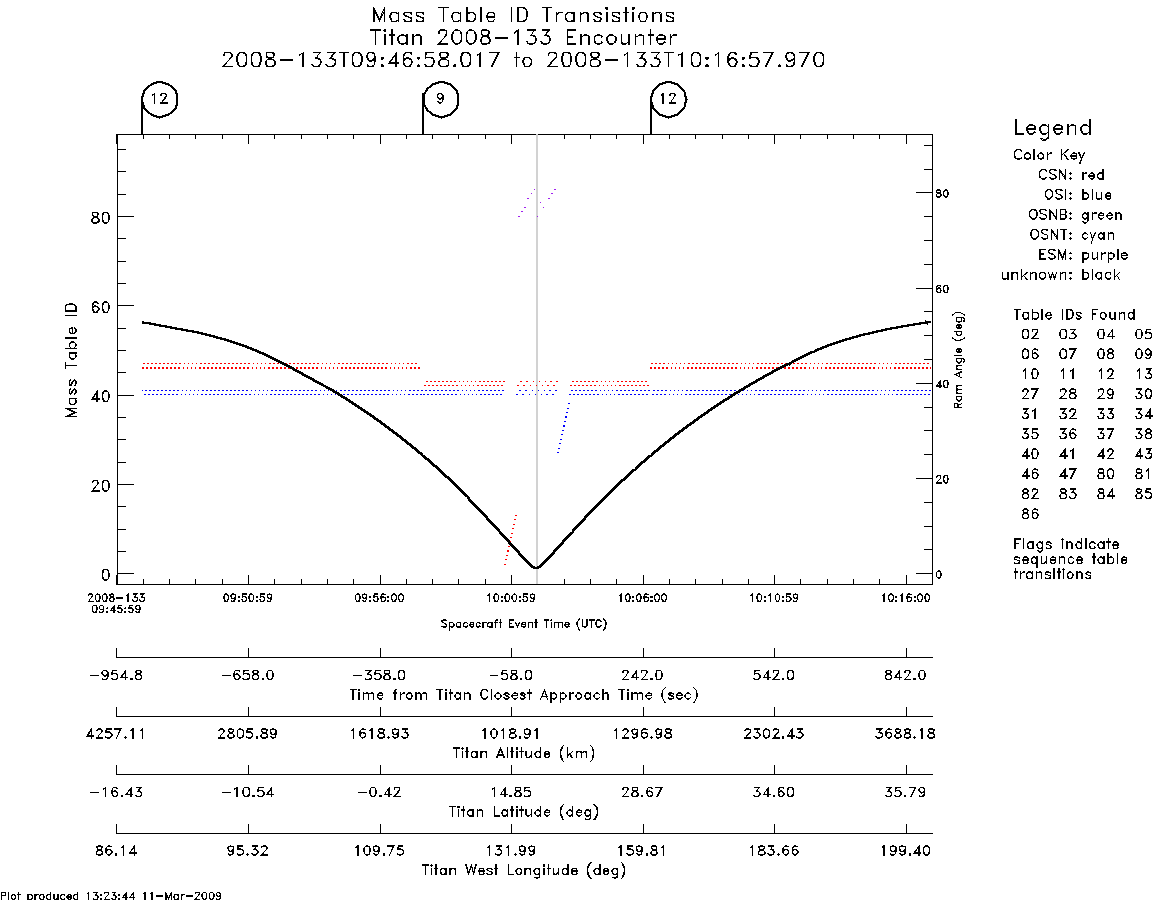Click the -58.0 closest approach time value
Screen dimensions: 1165x900
point(511,676)
